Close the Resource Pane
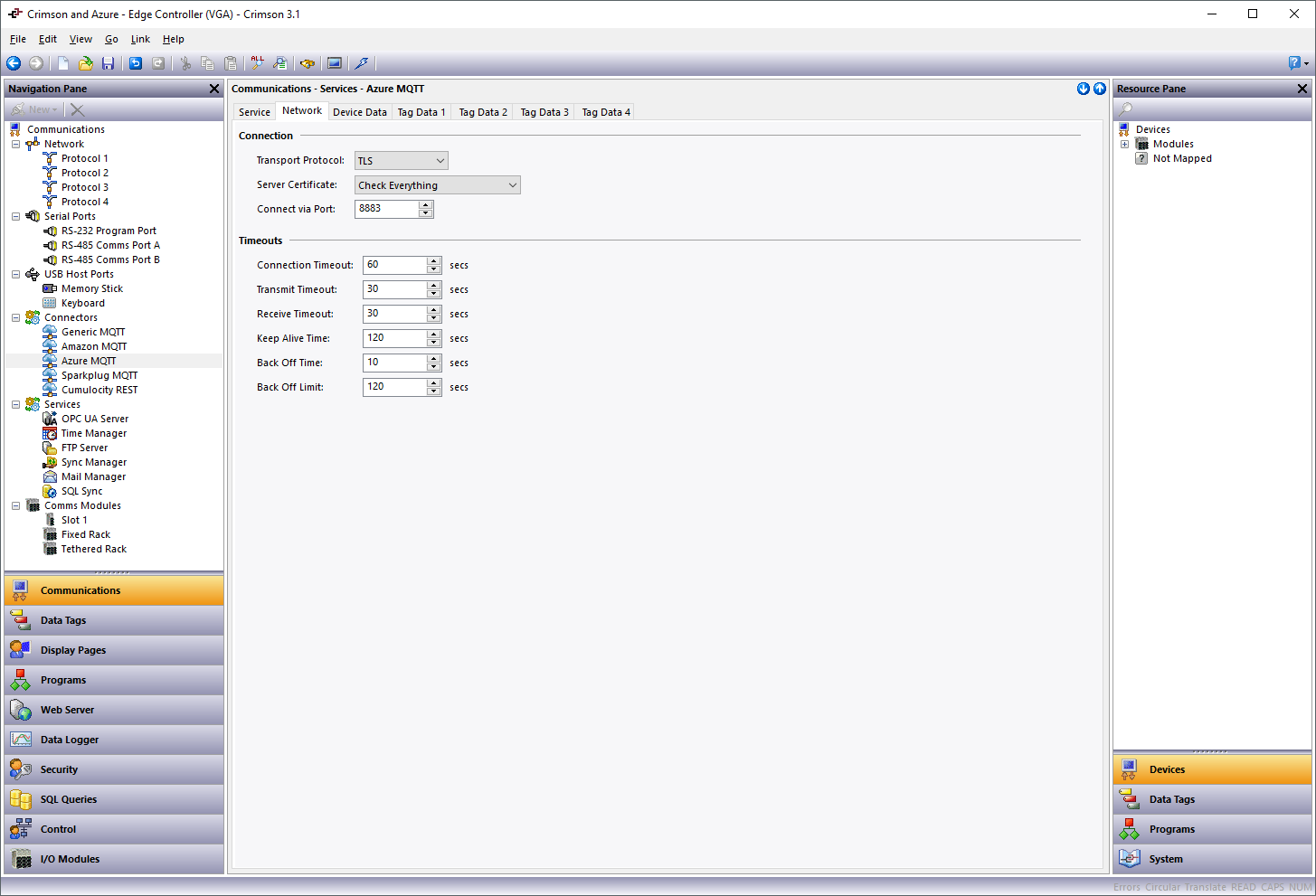Image resolution: width=1316 pixels, height=896 pixels. pos(1302,89)
